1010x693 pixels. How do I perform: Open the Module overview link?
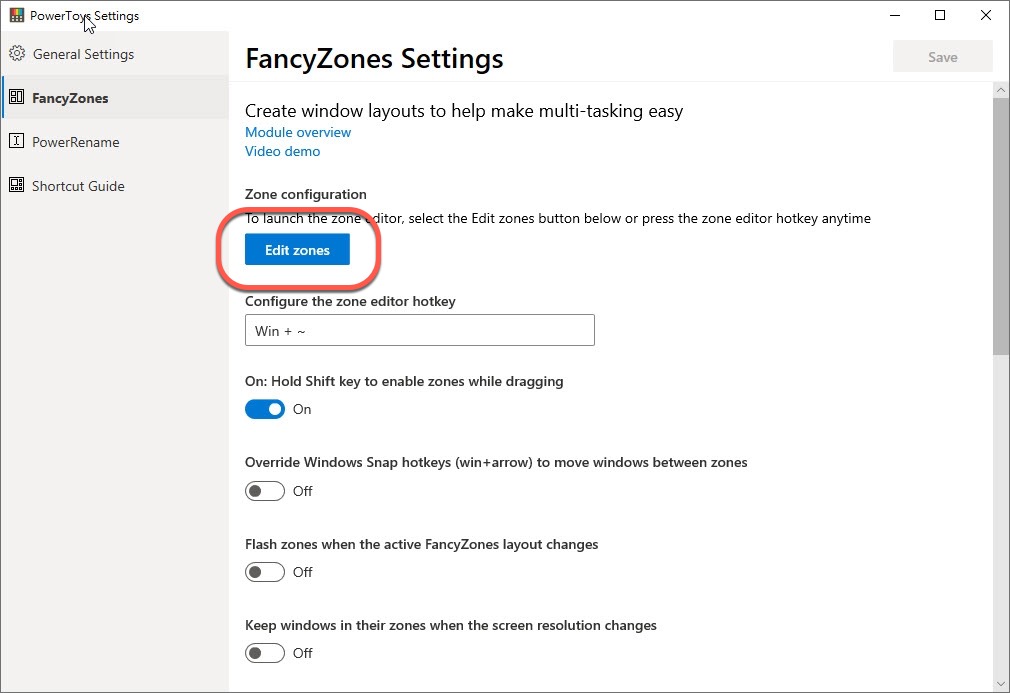click(298, 132)
